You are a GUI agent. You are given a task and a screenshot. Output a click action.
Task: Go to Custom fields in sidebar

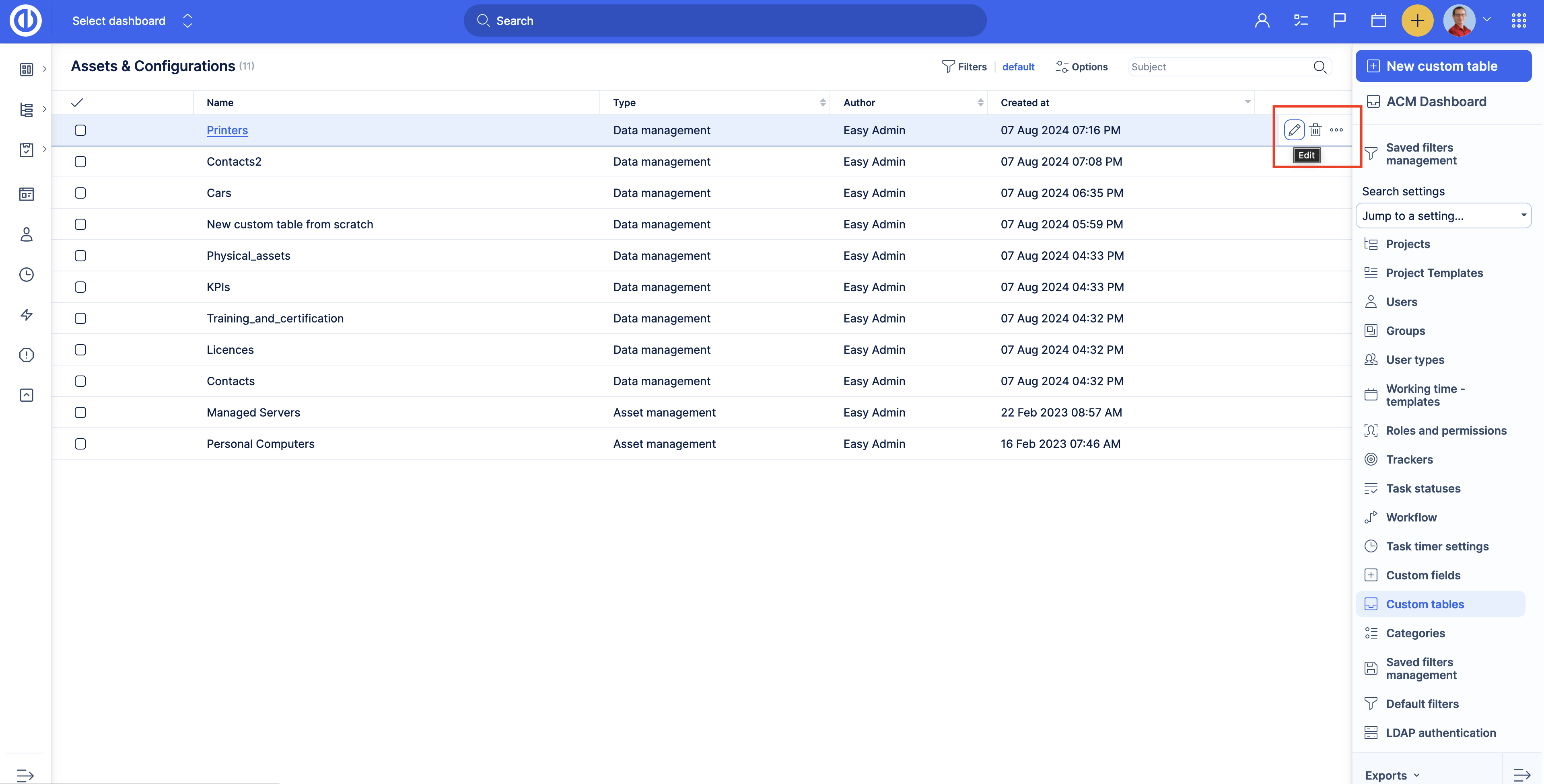pos(1423,575)
